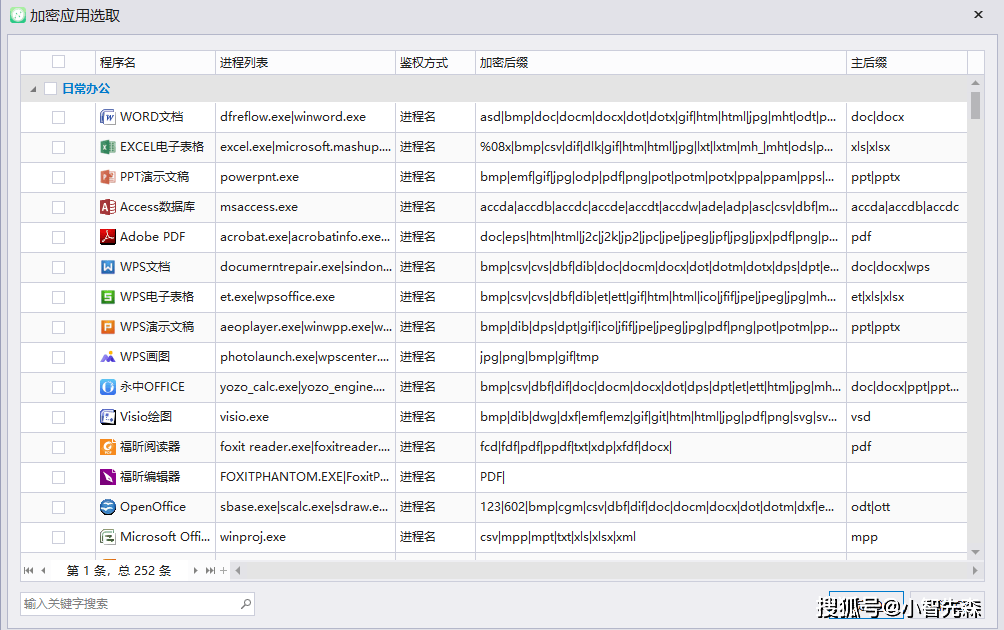Click the WPS画图 icon
The height and width of the screenshot is (630, 1004).
[108, 357]
